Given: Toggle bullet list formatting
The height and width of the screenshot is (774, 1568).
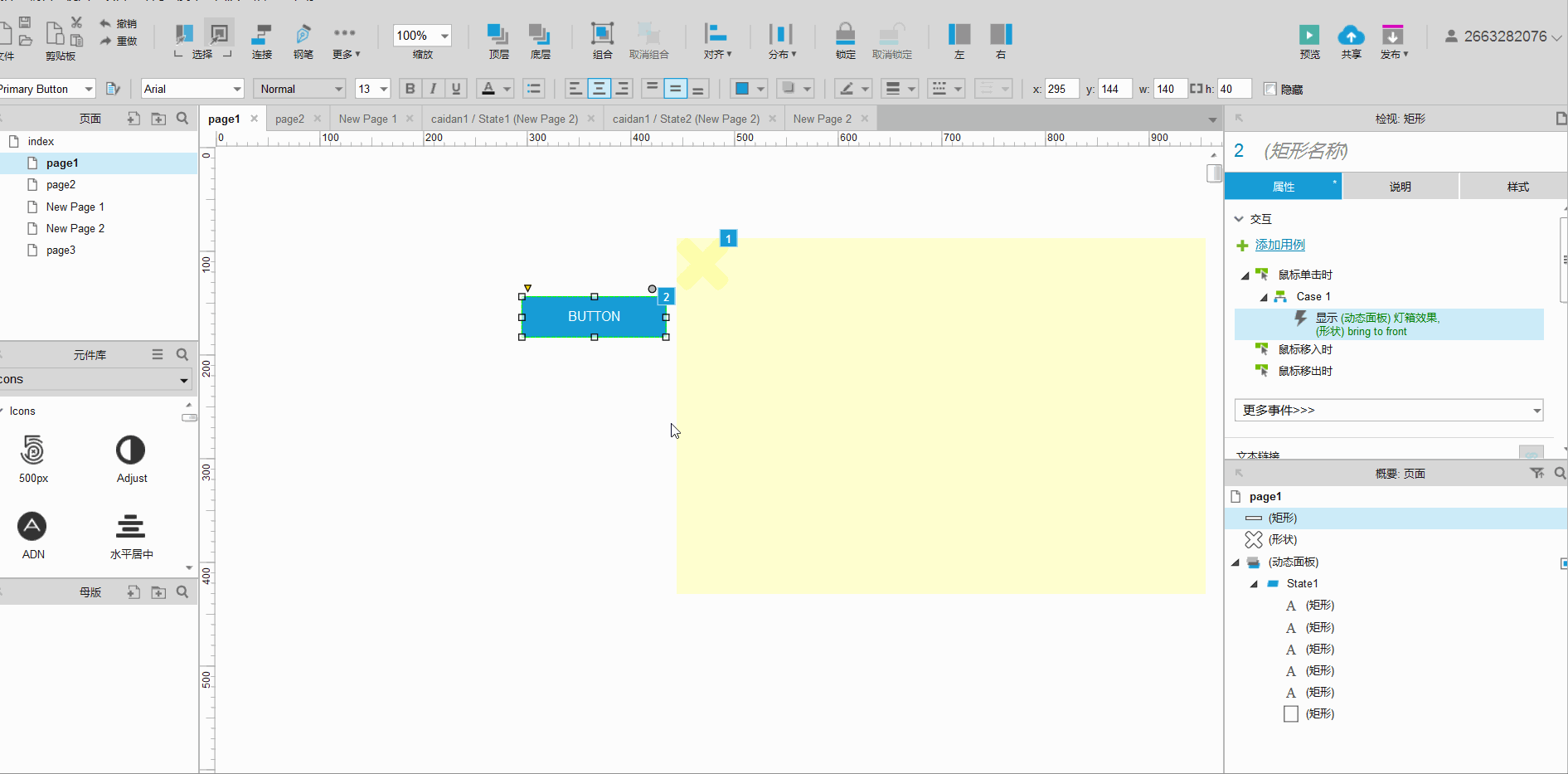Looking at the screenshot, I should coord(533,89).
